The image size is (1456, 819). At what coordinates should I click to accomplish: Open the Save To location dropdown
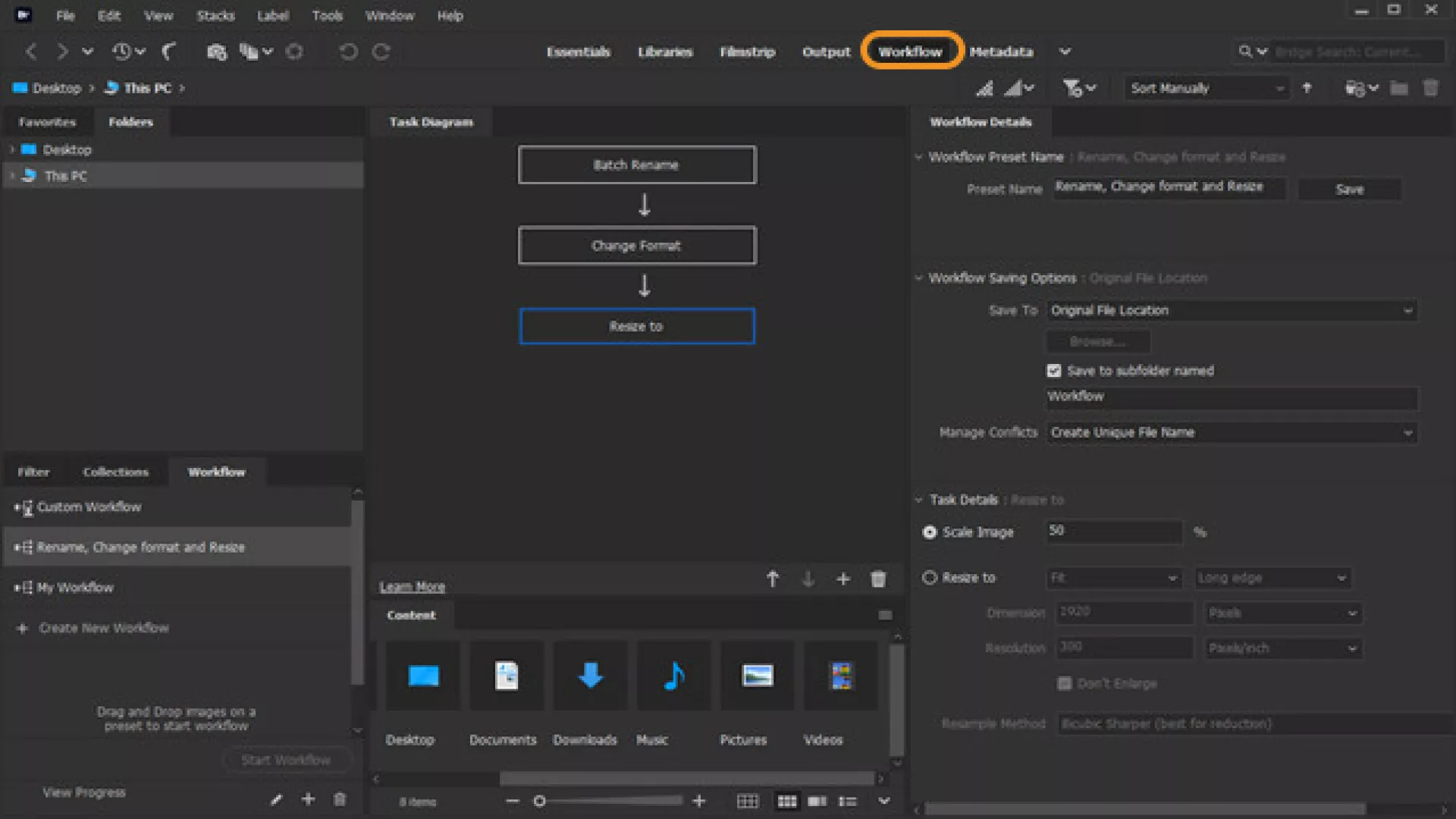pyautogui.click(x=1232, y=310)
